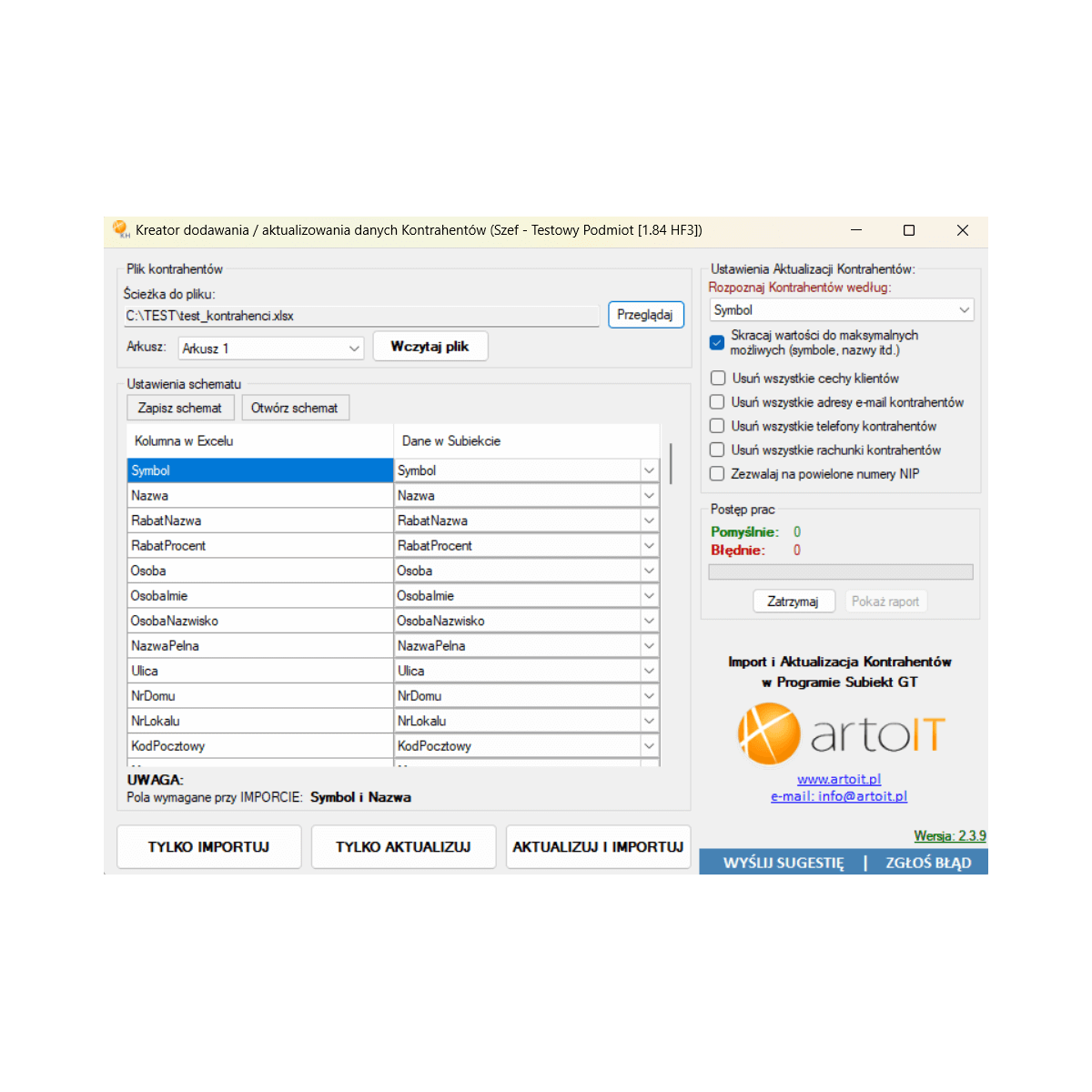Check 'Usuń wszystkie telefony kontrahentów' option
The width and height of the screenshot is (1092, 1092).
coord(718,426)
